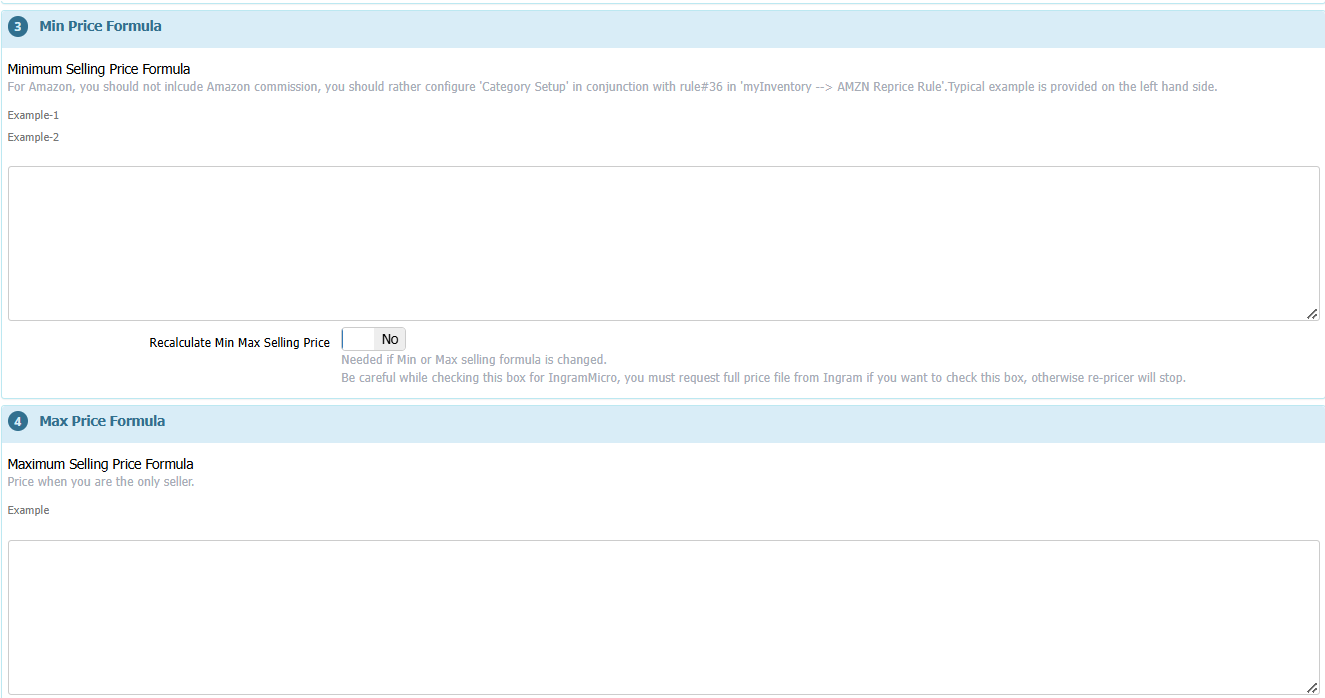1325x698 pixels.
Task: Open Example-1 for the minimum price formula
Action: click(x=33, y=115)
